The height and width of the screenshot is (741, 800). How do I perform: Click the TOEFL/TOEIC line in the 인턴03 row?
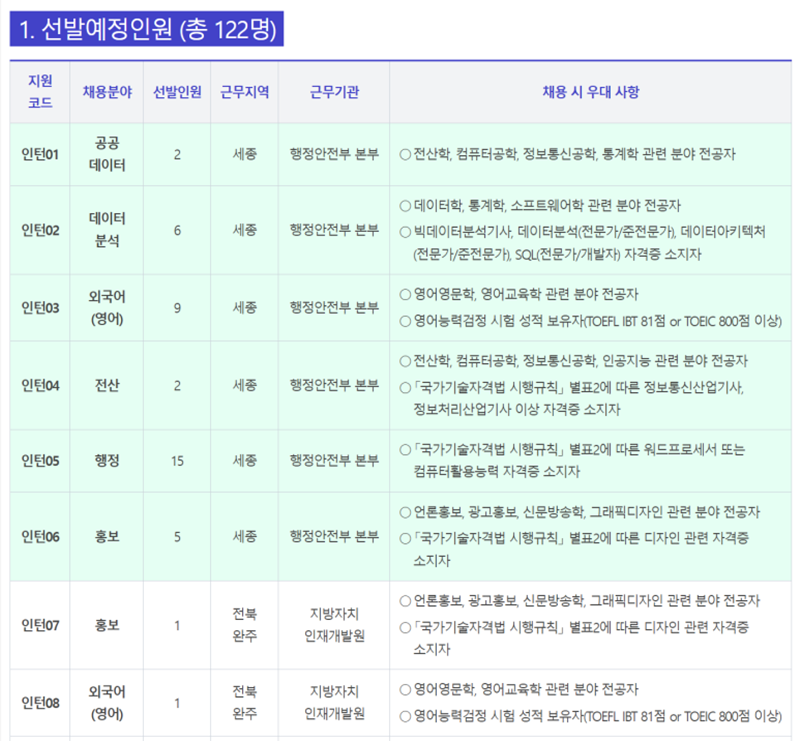click(591, 321)
